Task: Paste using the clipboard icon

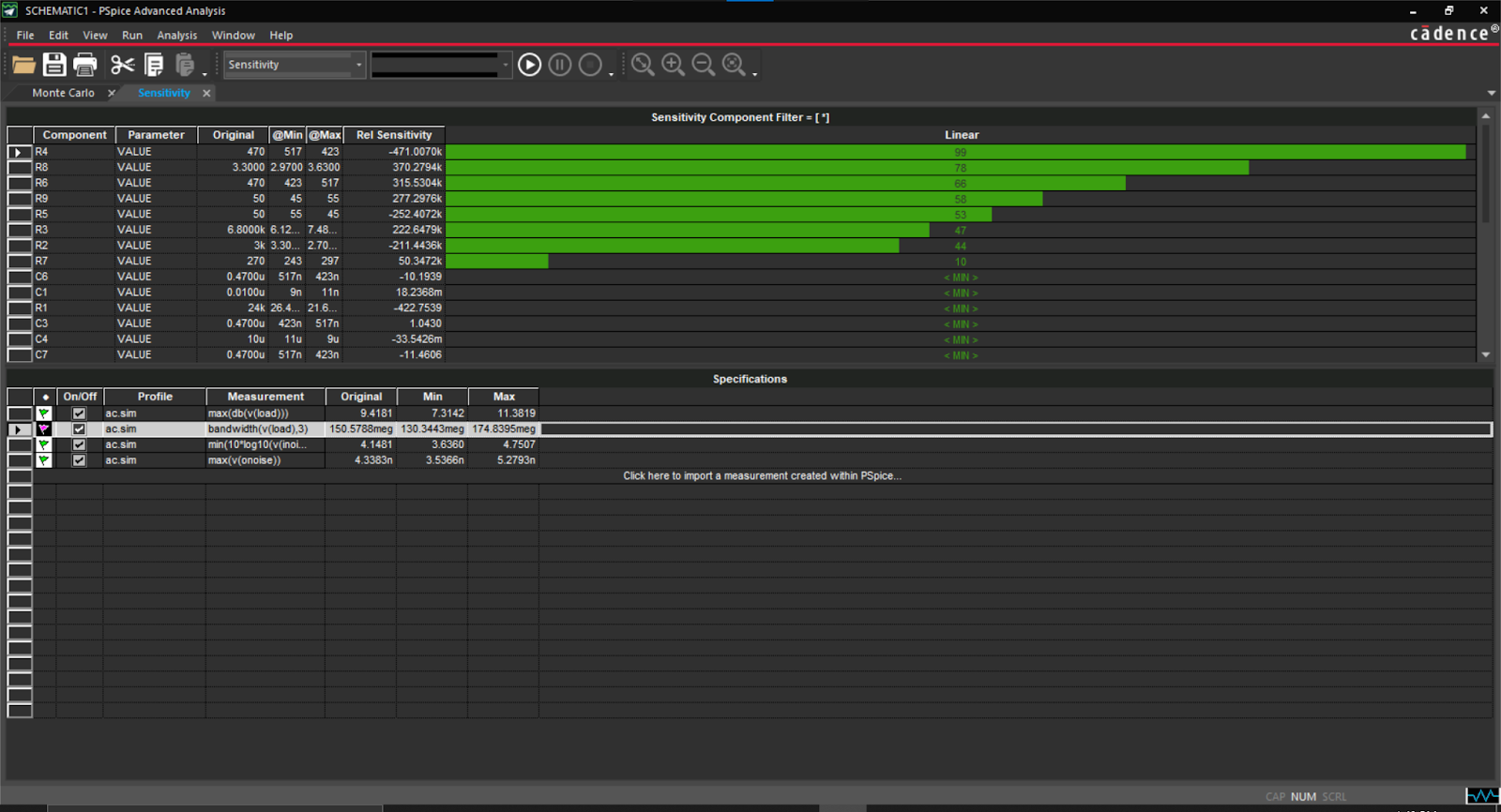Action: pos(185,65)
